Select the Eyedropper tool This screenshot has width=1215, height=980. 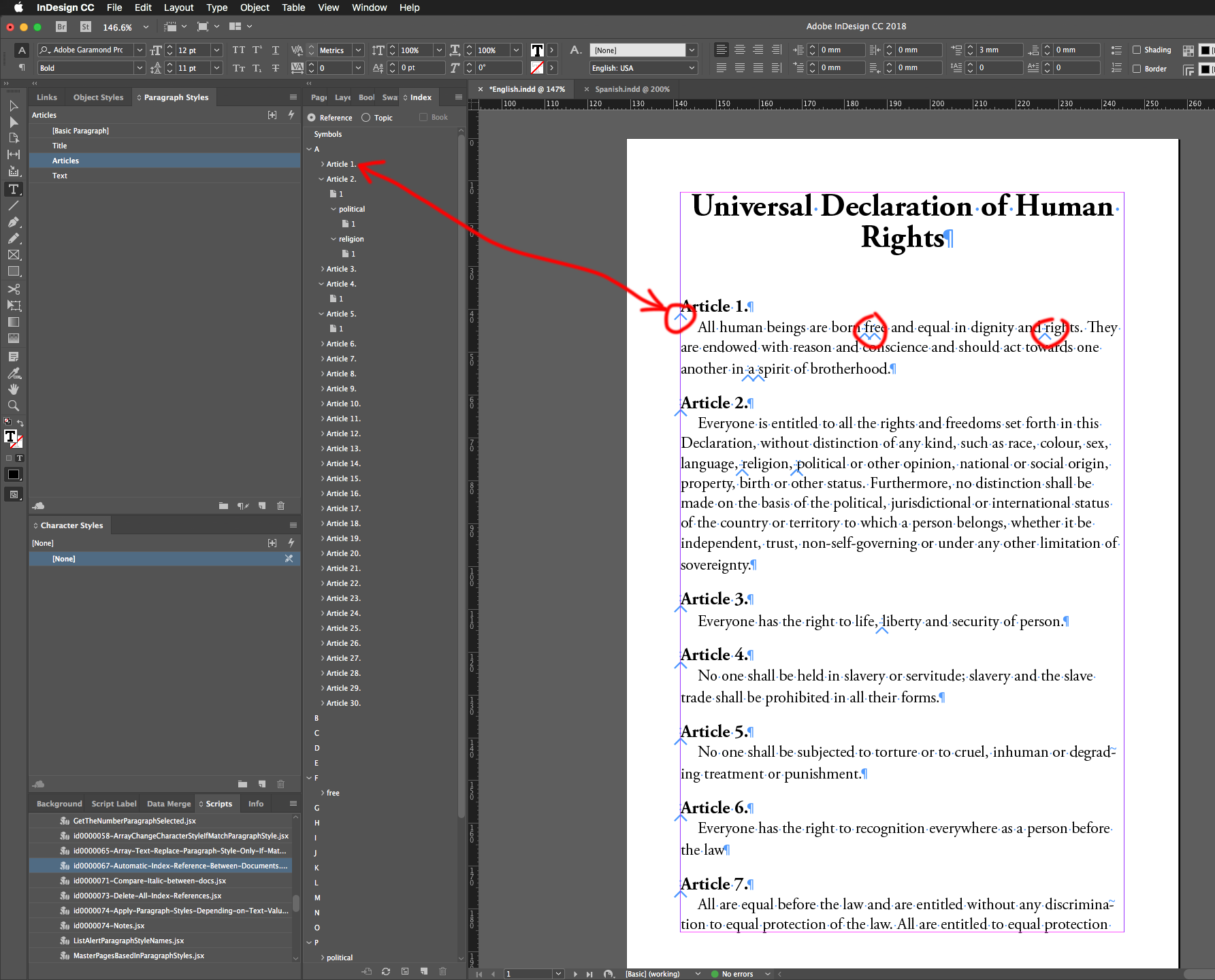14,373
